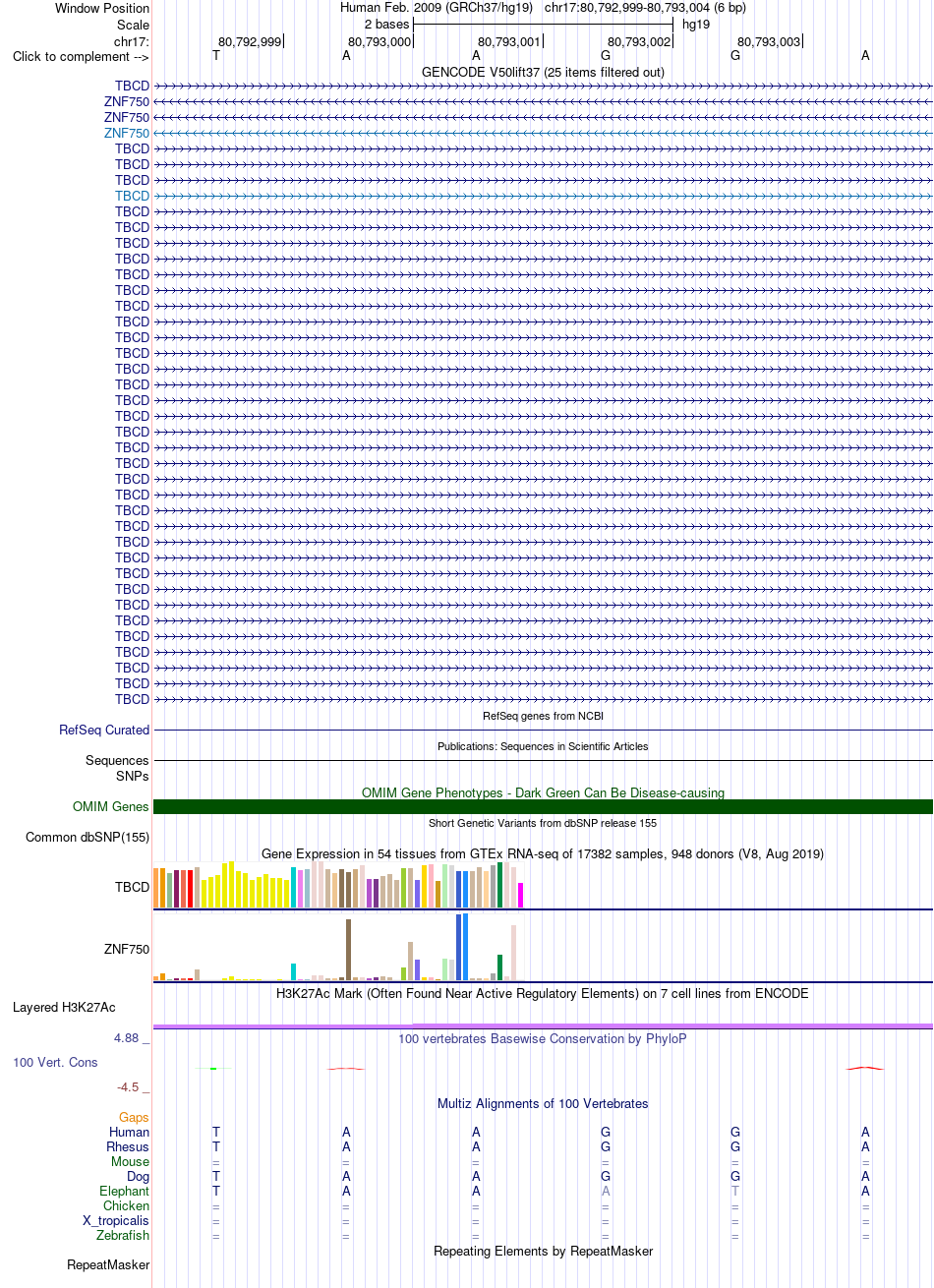The width and height of the screenshot is (934, 1288).
Task: Click the 80,792,999 position marker
Action: pyautogui.click(x=250, y=41)
